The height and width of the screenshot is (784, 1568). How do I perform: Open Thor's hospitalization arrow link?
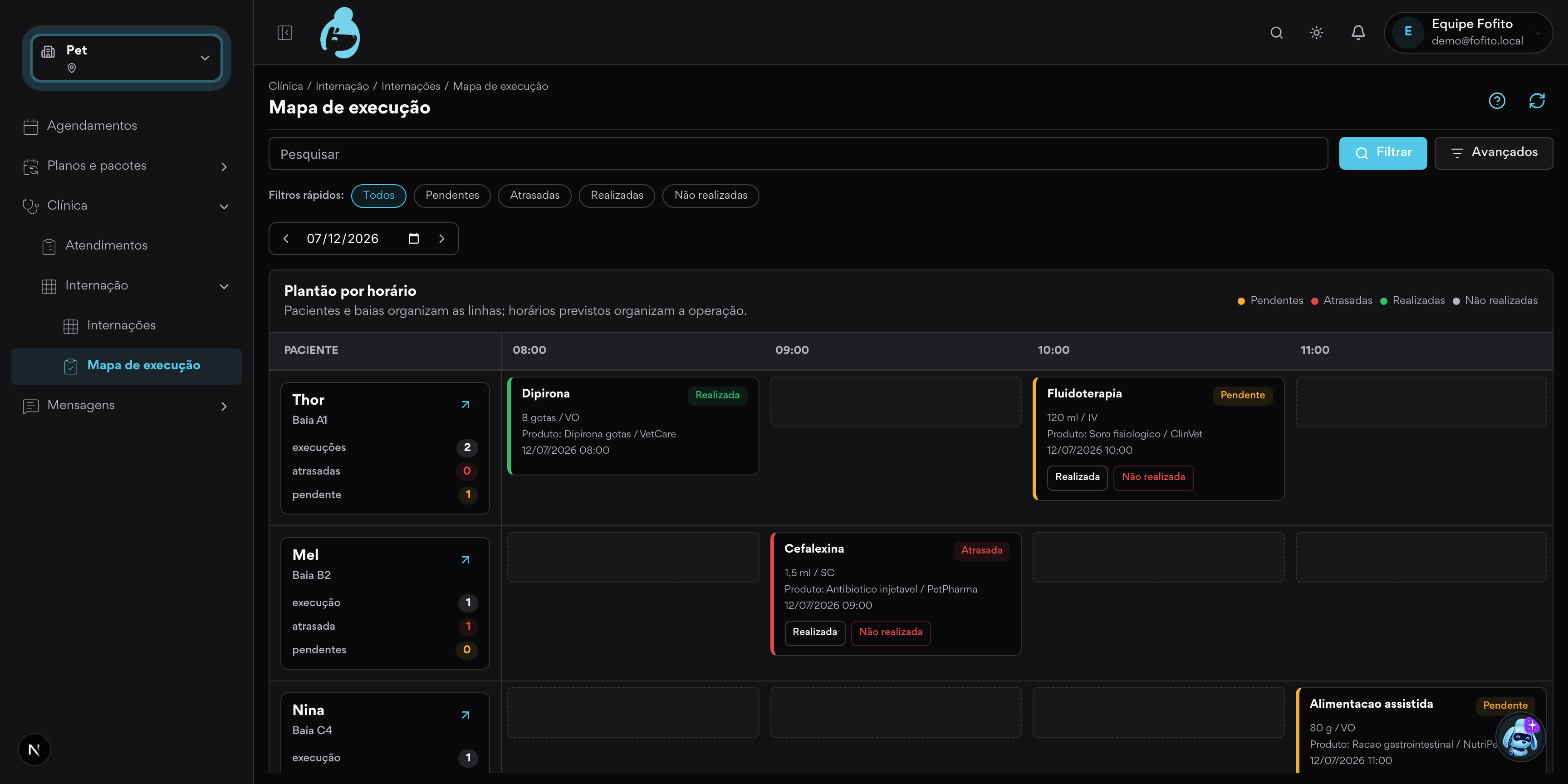(x=465, y=405)
